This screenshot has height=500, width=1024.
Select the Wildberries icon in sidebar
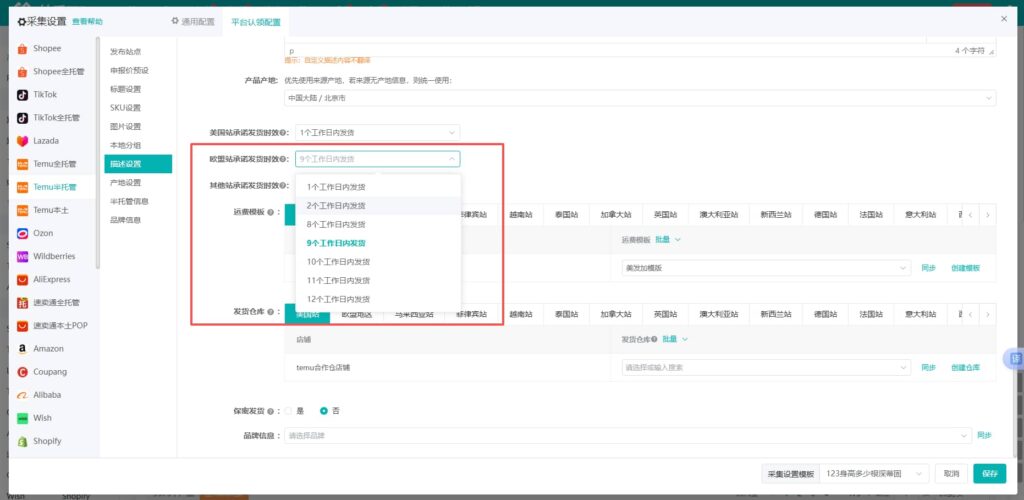(22, 256)
